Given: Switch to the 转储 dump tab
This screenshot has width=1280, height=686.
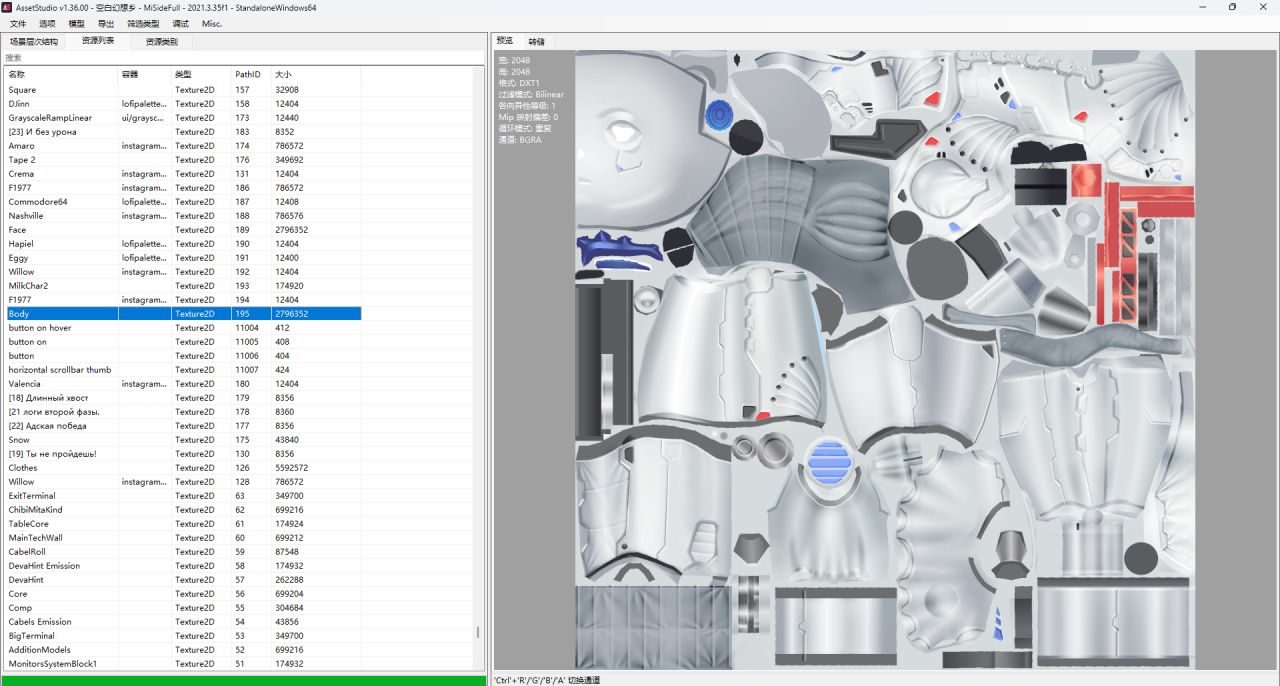Looking at the screenshot, I should tap(537, 42).
